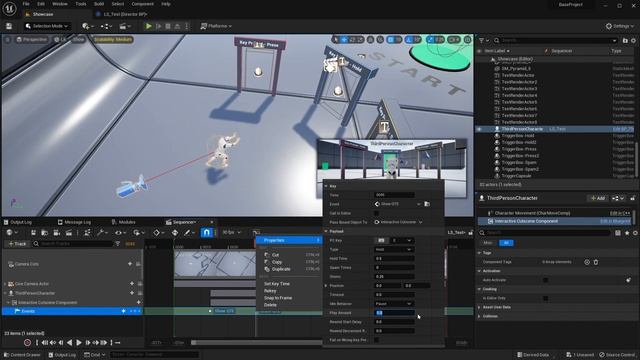
Task: Click the All filter toggle in Details
Action: tap(506, 243)
